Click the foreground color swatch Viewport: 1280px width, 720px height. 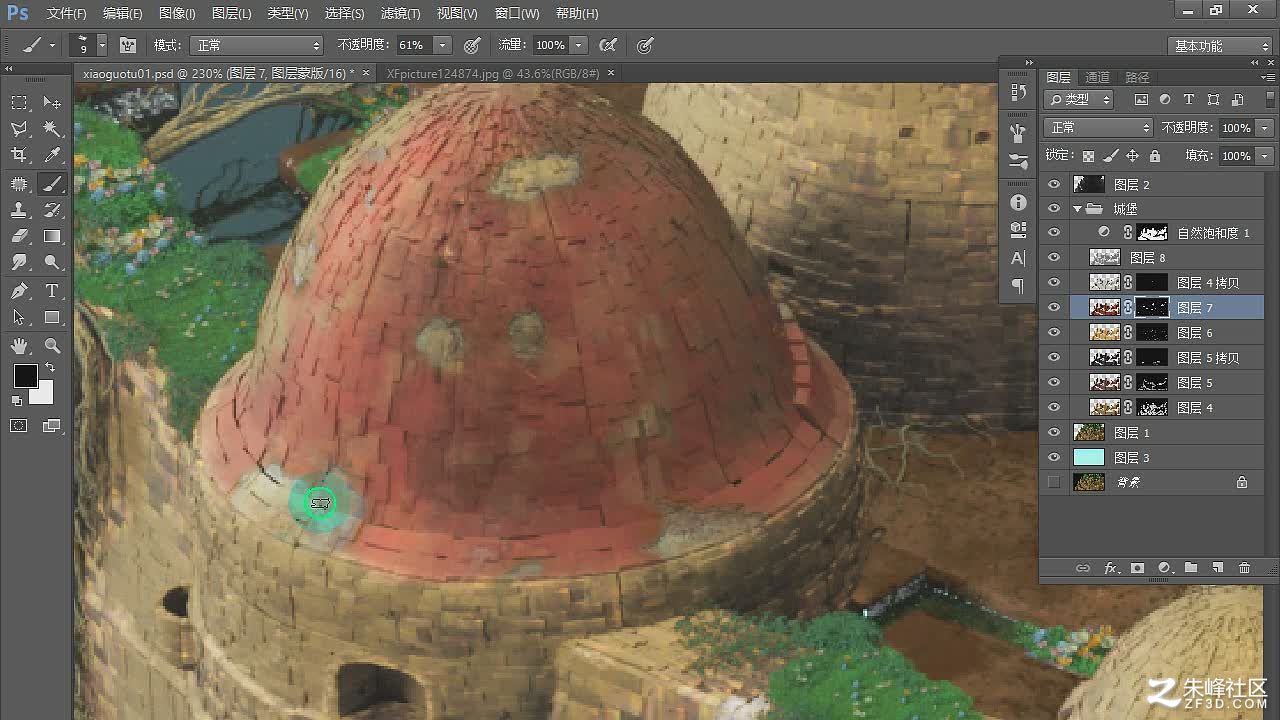25,376
